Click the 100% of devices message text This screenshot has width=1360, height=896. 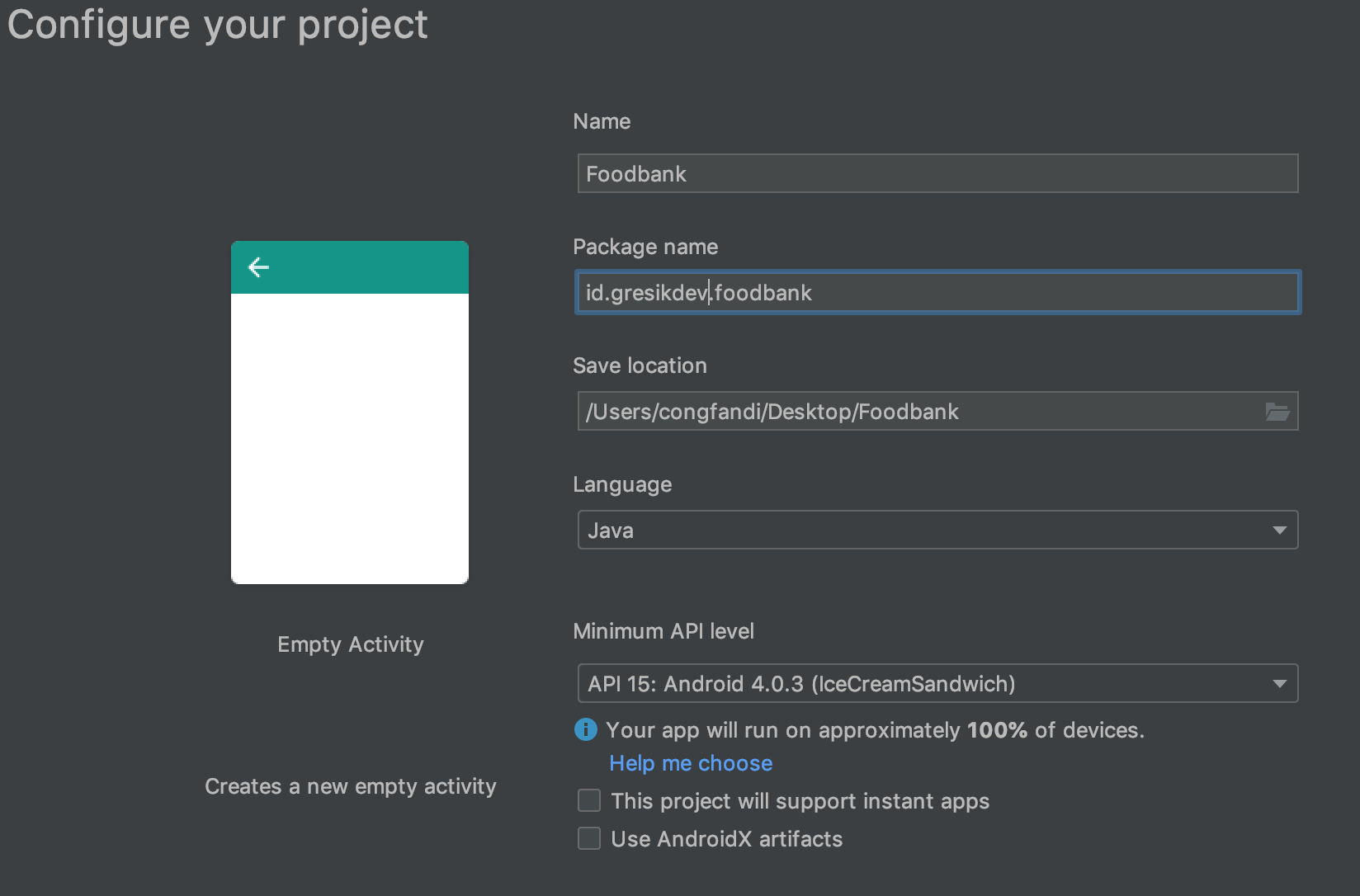tap(875, 730)
